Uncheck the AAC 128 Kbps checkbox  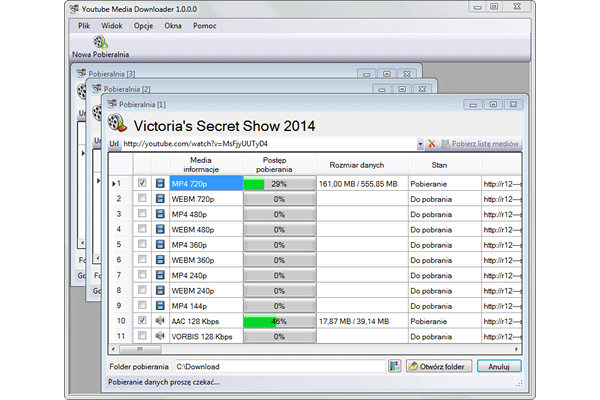142,320
